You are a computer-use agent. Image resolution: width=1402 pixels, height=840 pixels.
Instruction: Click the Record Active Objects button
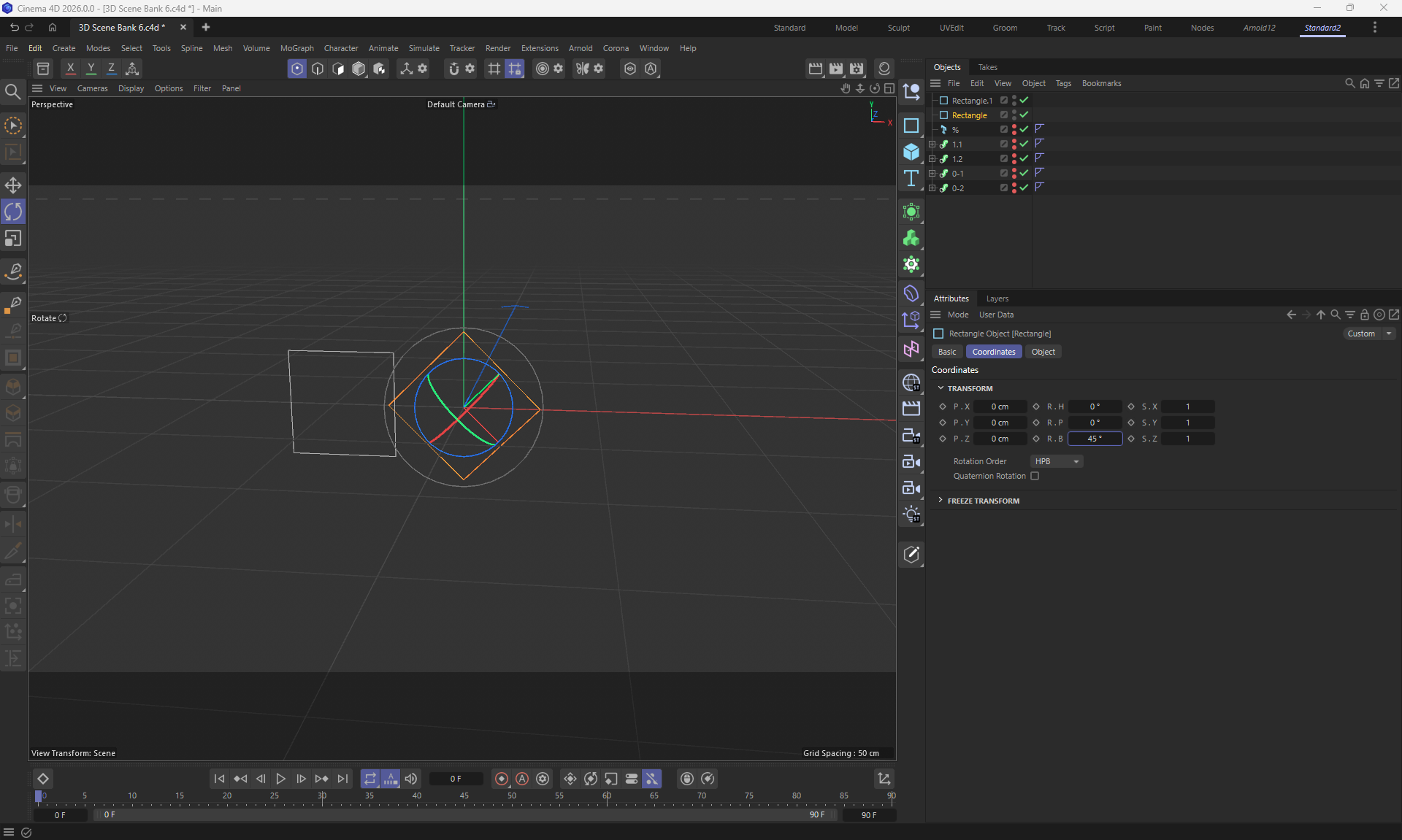pos(501,779)
